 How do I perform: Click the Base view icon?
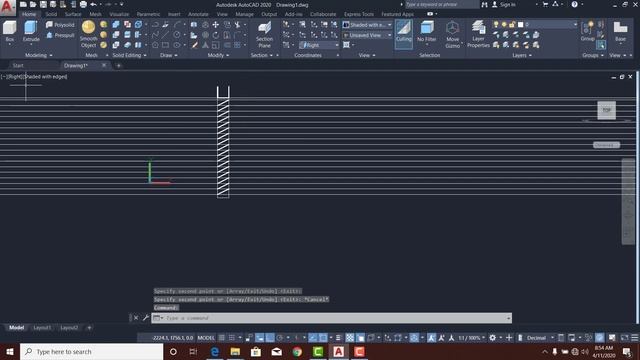click(x=620, y=31)
